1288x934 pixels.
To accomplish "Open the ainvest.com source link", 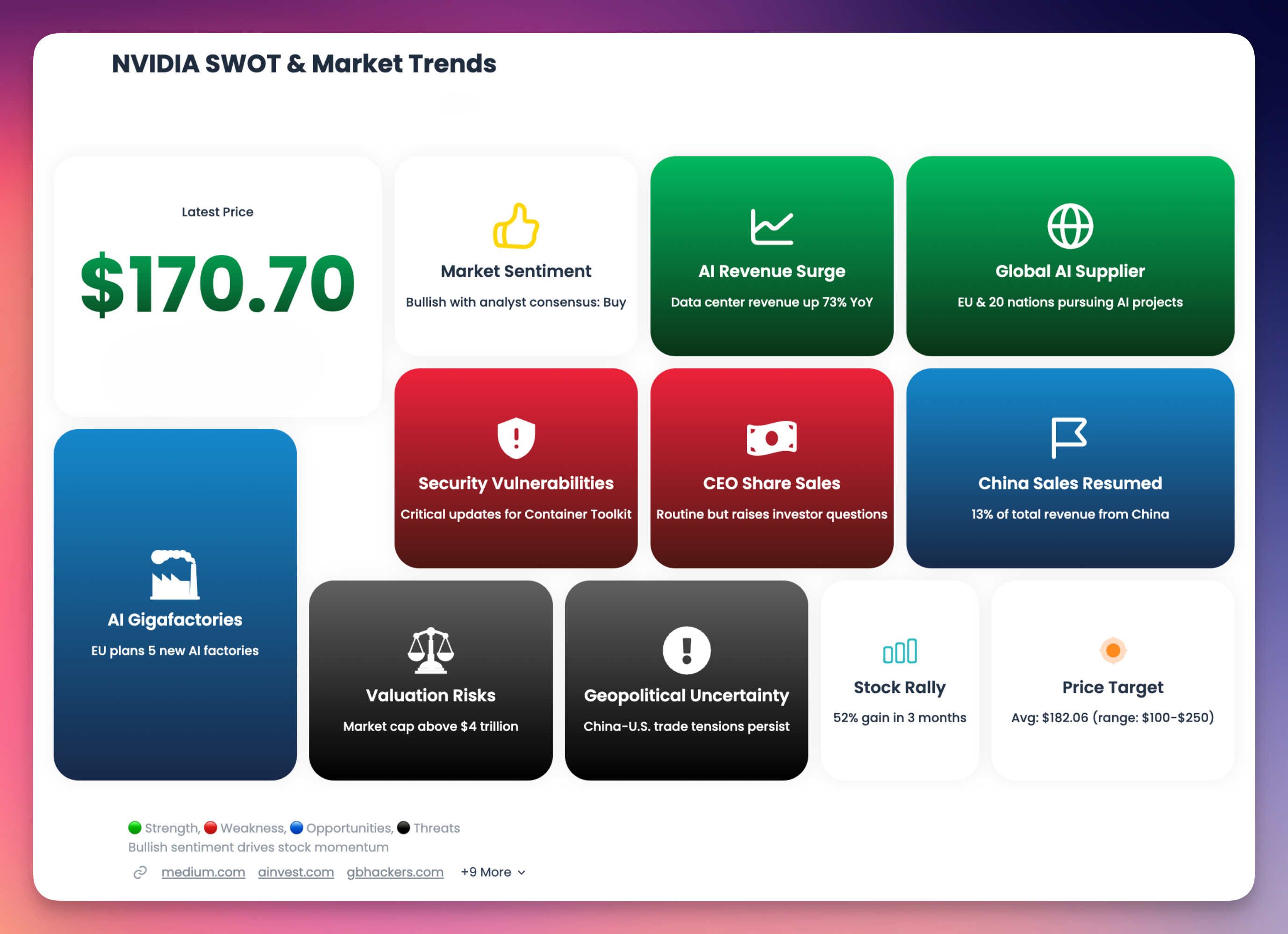I will pyautogui.click(x=296, y=872).
